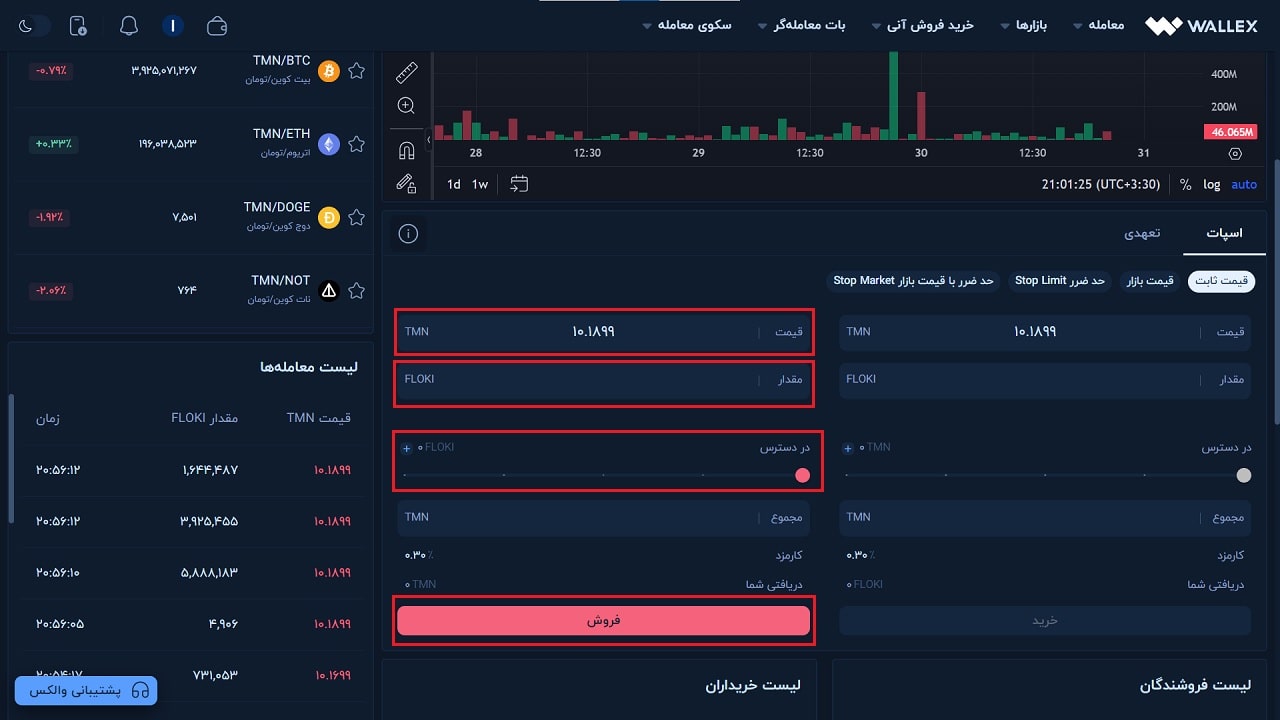1280x720 pixels.
Task: Expand the معامله menu
Action: point(1098,25)
